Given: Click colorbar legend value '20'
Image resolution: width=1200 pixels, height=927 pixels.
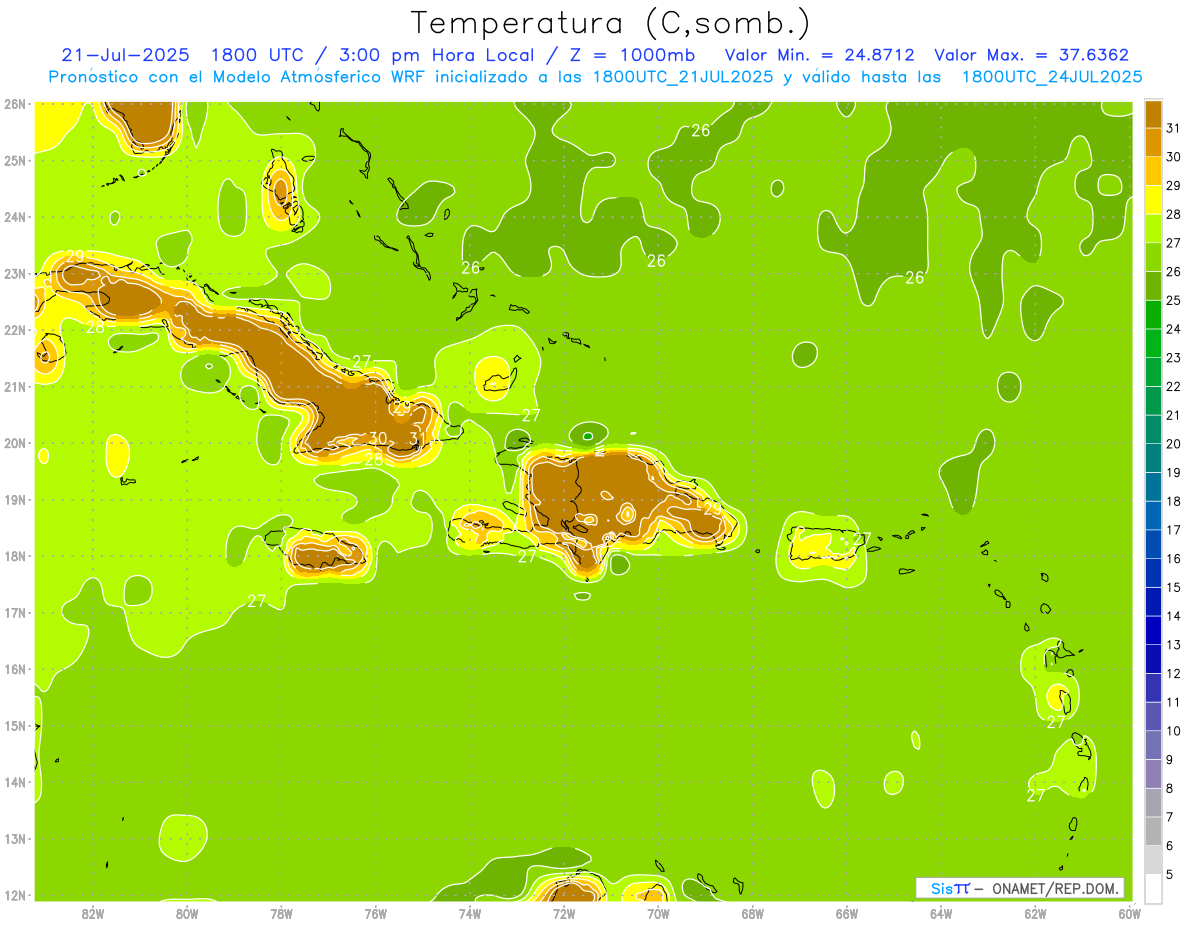Looking at the screenshot, I should [x=1173, y=444].
